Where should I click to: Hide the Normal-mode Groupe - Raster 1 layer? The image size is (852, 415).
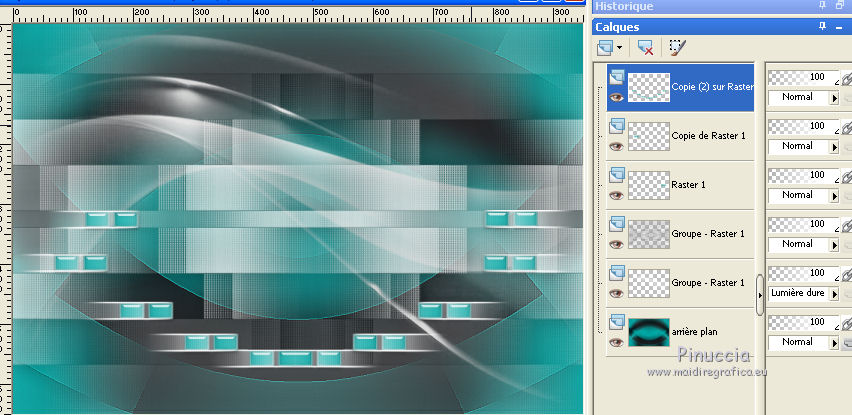pyautogui.click(x=616, y=244)
